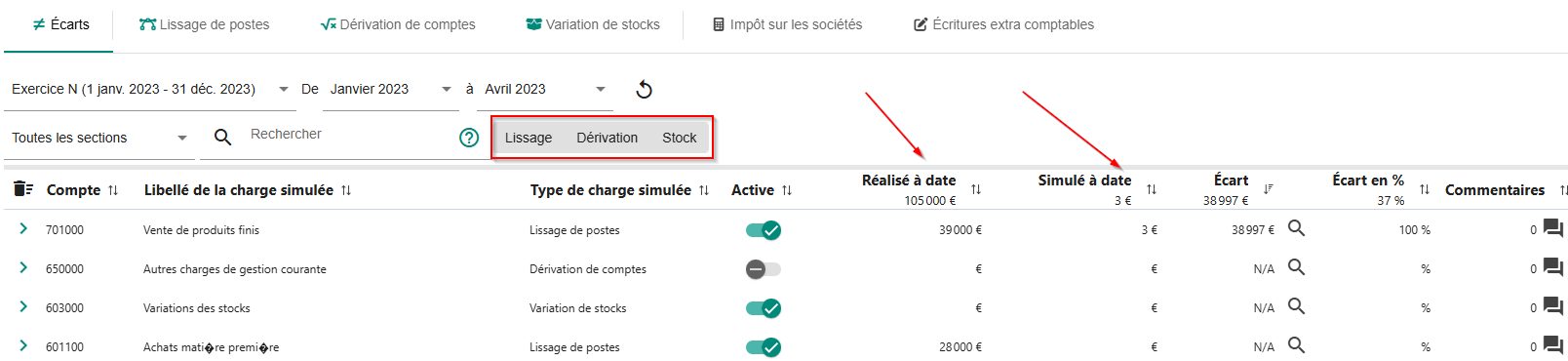Click the Stock filter button
1568x361 pixels.
coord(679,138)
